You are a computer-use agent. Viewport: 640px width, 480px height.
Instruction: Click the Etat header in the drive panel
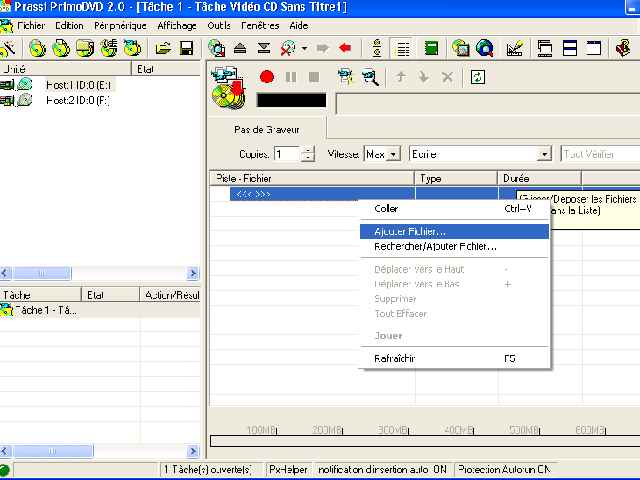166,69
